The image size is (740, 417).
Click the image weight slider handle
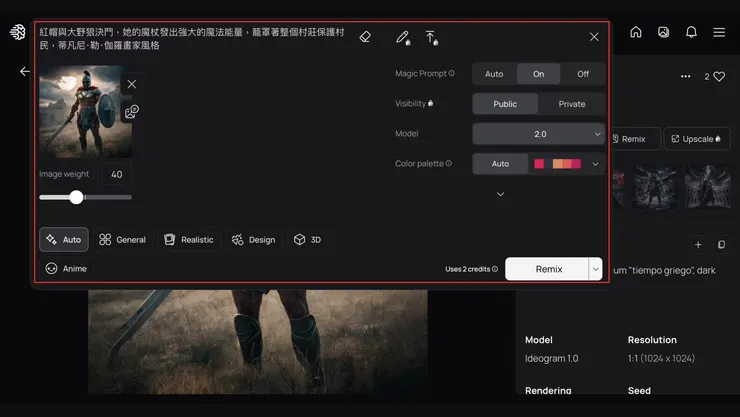76,197
